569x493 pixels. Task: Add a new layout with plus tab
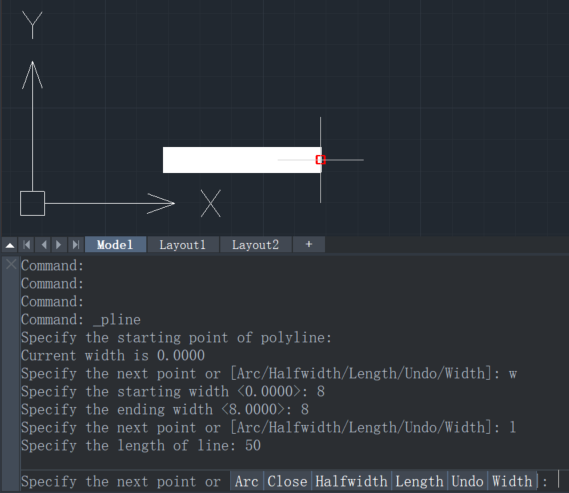pos(309,244)
